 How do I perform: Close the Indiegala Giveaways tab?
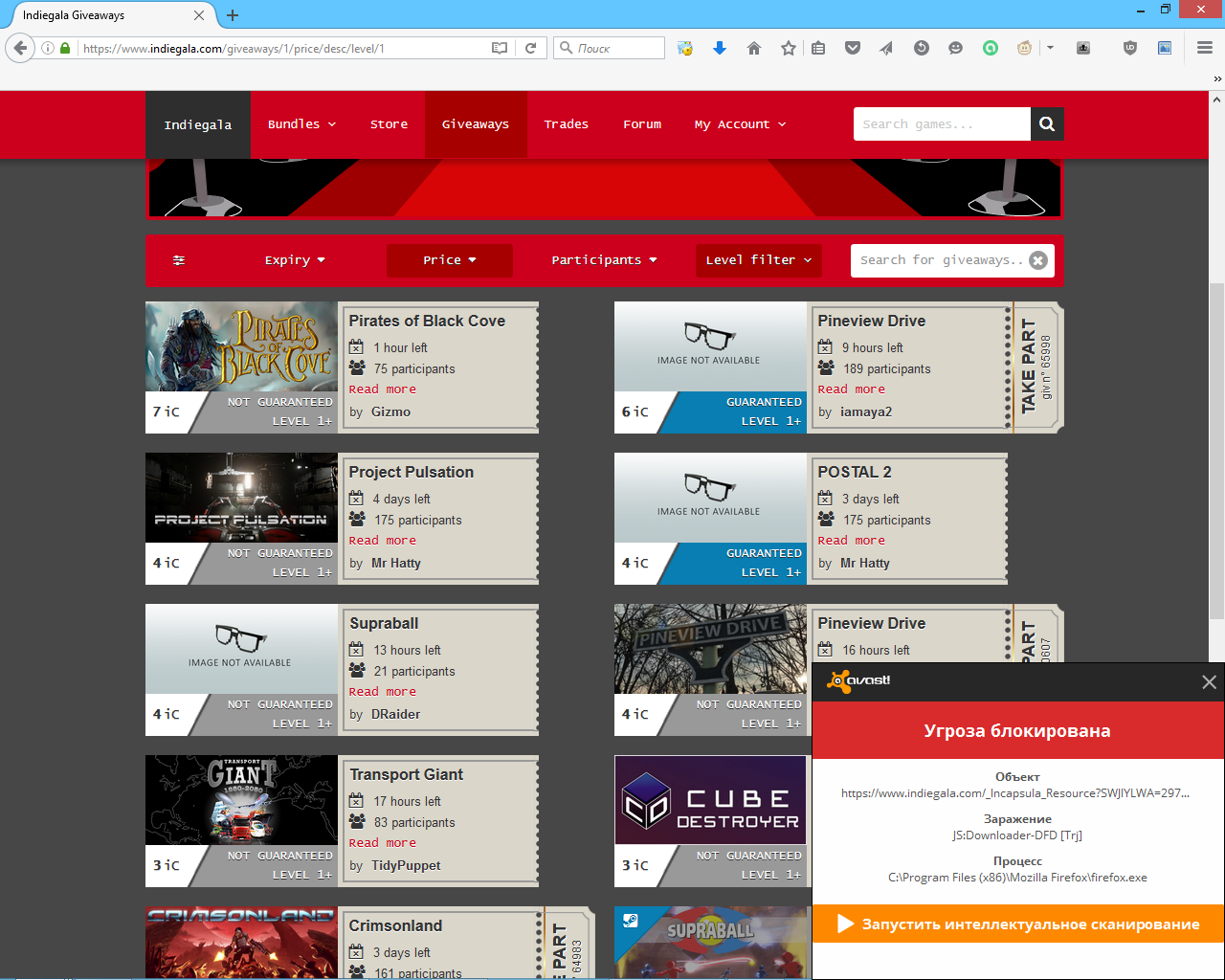coord(199,15)
